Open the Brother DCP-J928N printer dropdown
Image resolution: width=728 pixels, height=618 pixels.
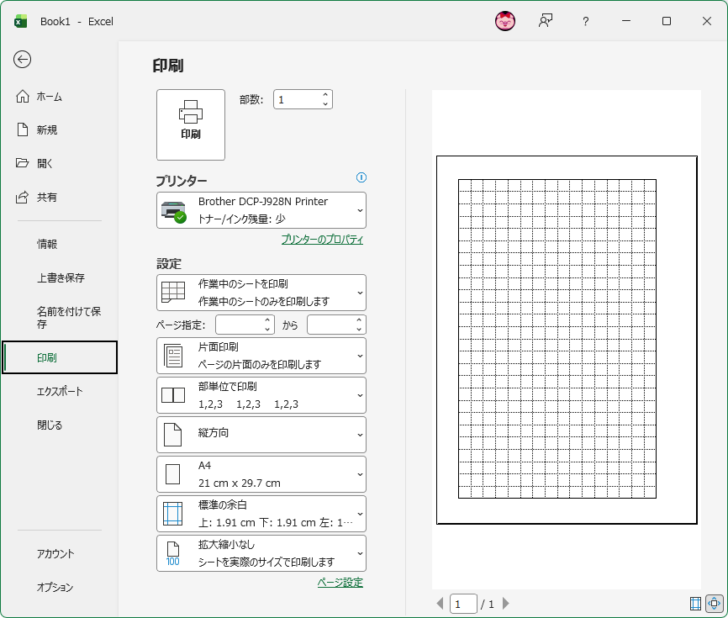(261, 210)
